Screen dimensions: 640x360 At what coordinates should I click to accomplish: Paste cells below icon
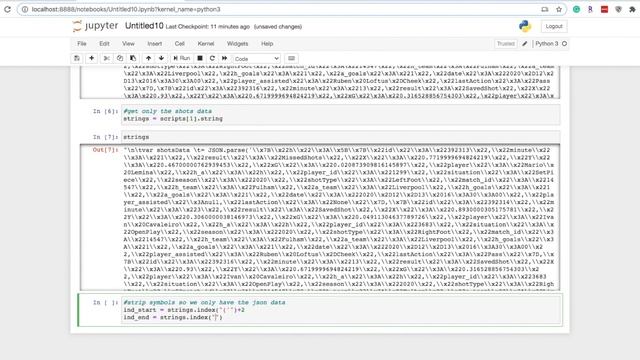coord(133,58)
